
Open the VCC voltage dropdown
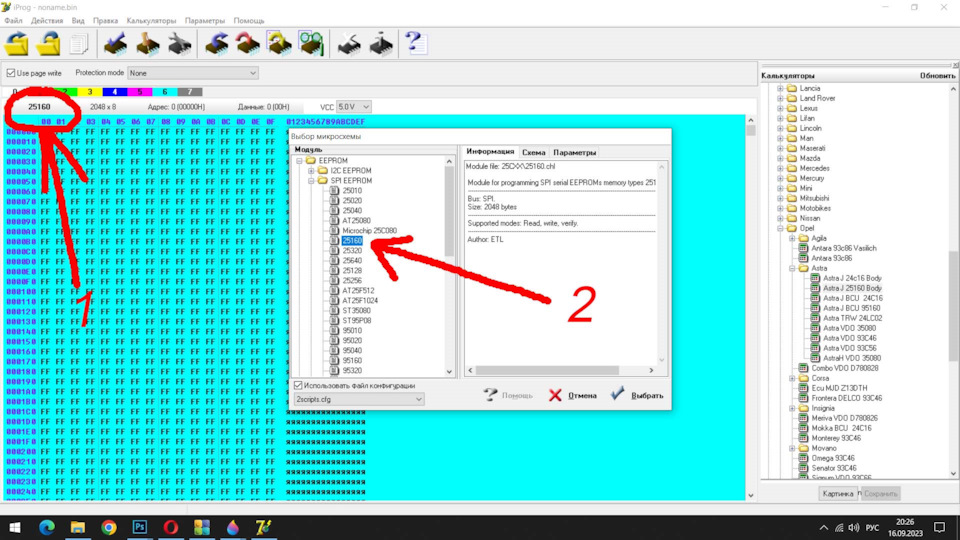click(x=354, y=107)
